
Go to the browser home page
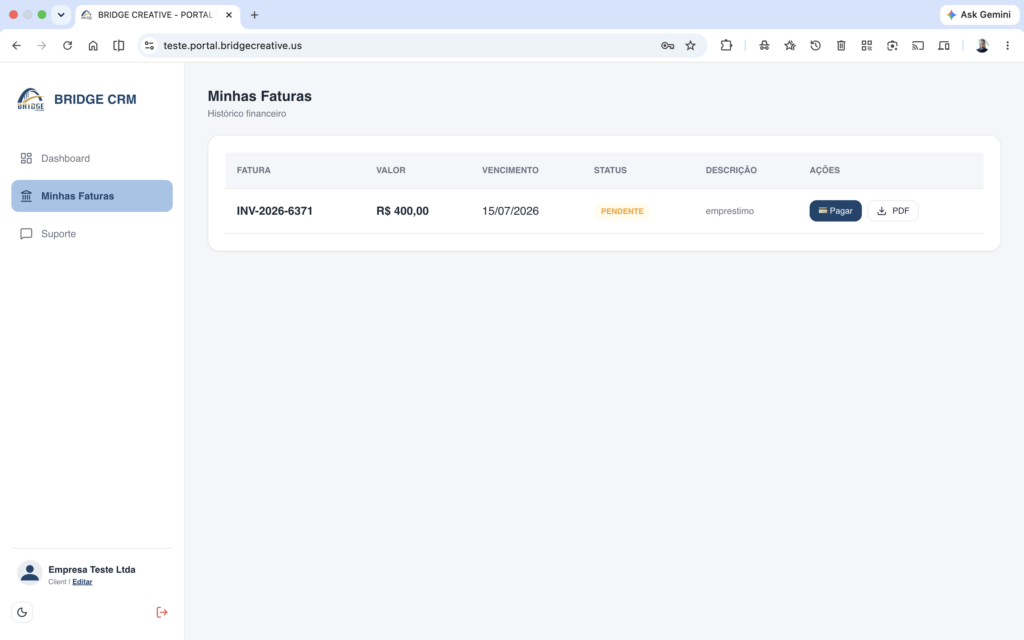coord(93,46)
